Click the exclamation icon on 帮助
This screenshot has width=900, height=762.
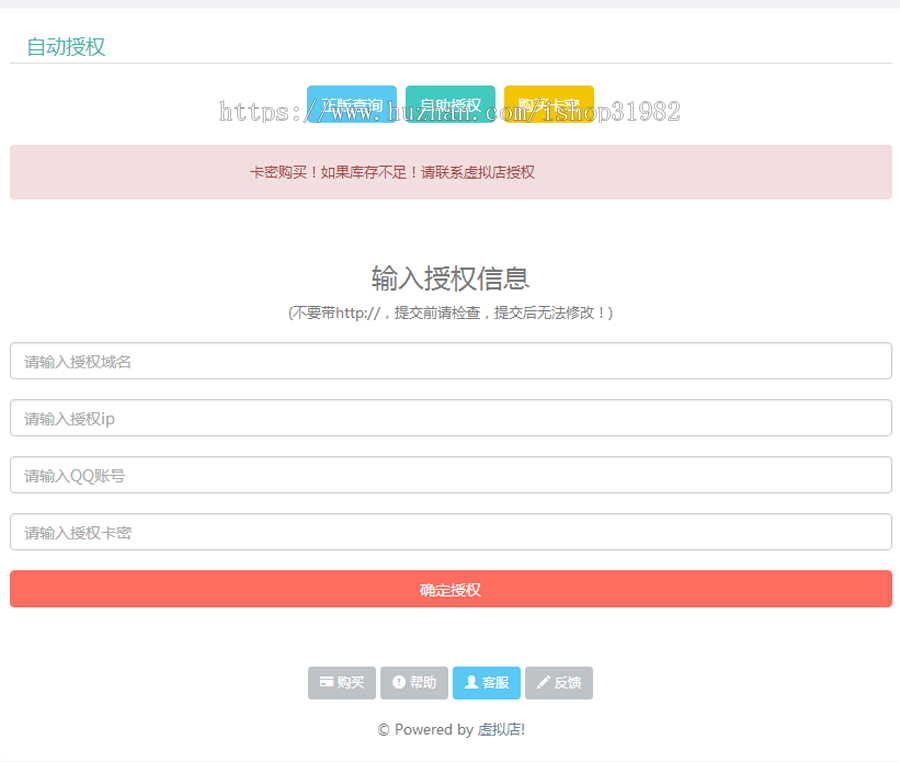pyautogui.click(x=398, y=682)
